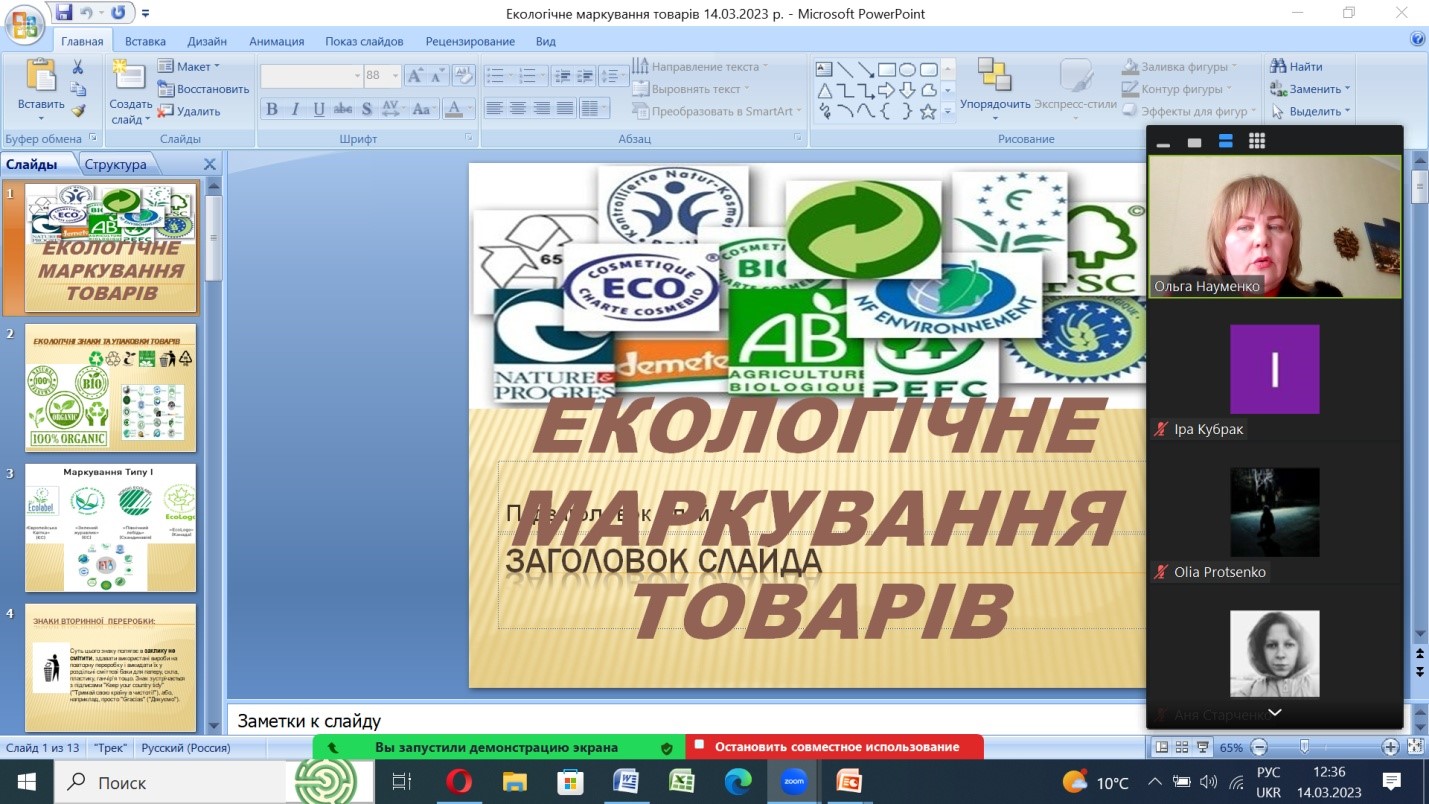Click the Удалить slide button
This screenshot has height=804, width=1429.
[189, 111]
